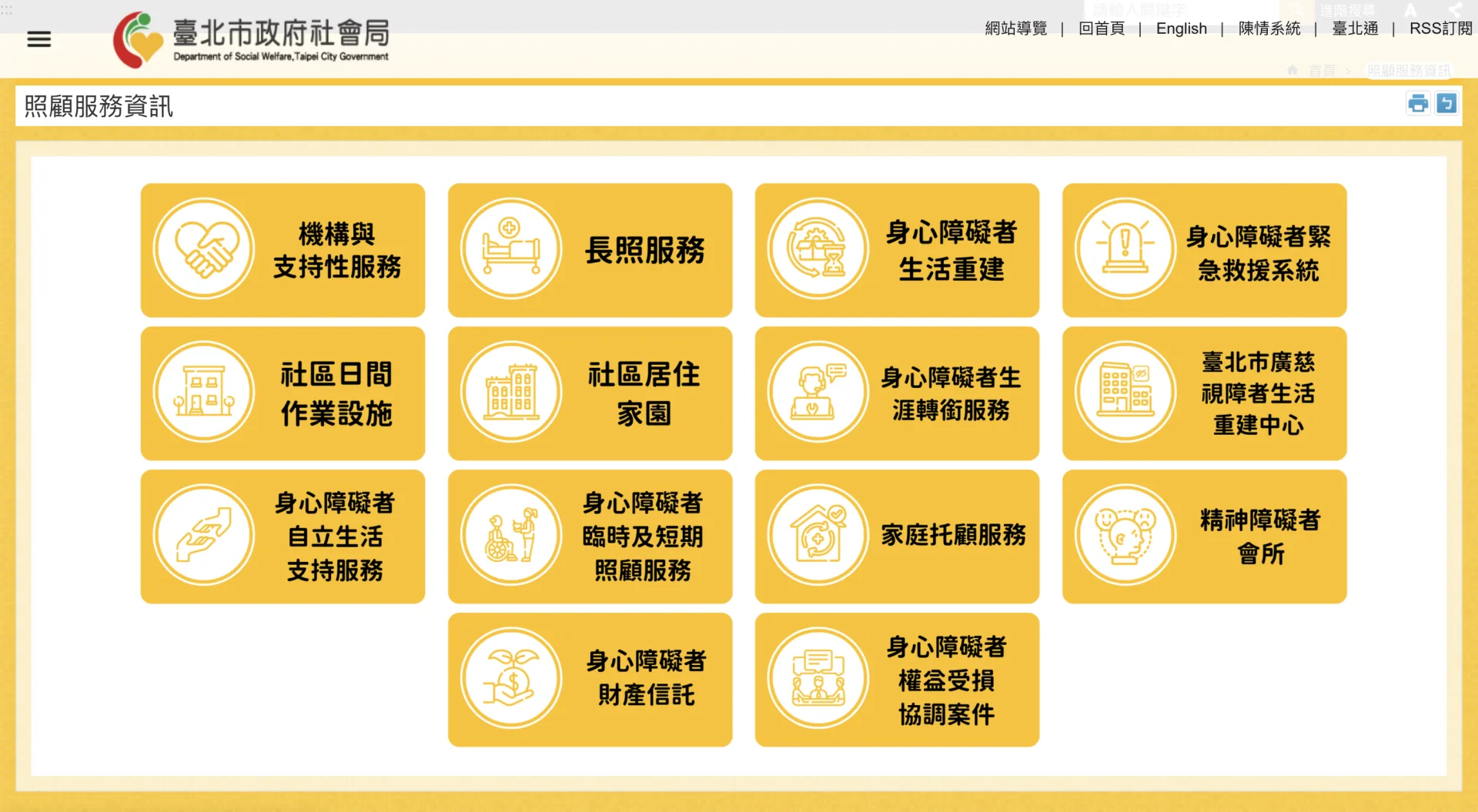Screen dimensions: 1478x812
Task: Open the 家庭托顧服務 tile
Action: (897, 536)
